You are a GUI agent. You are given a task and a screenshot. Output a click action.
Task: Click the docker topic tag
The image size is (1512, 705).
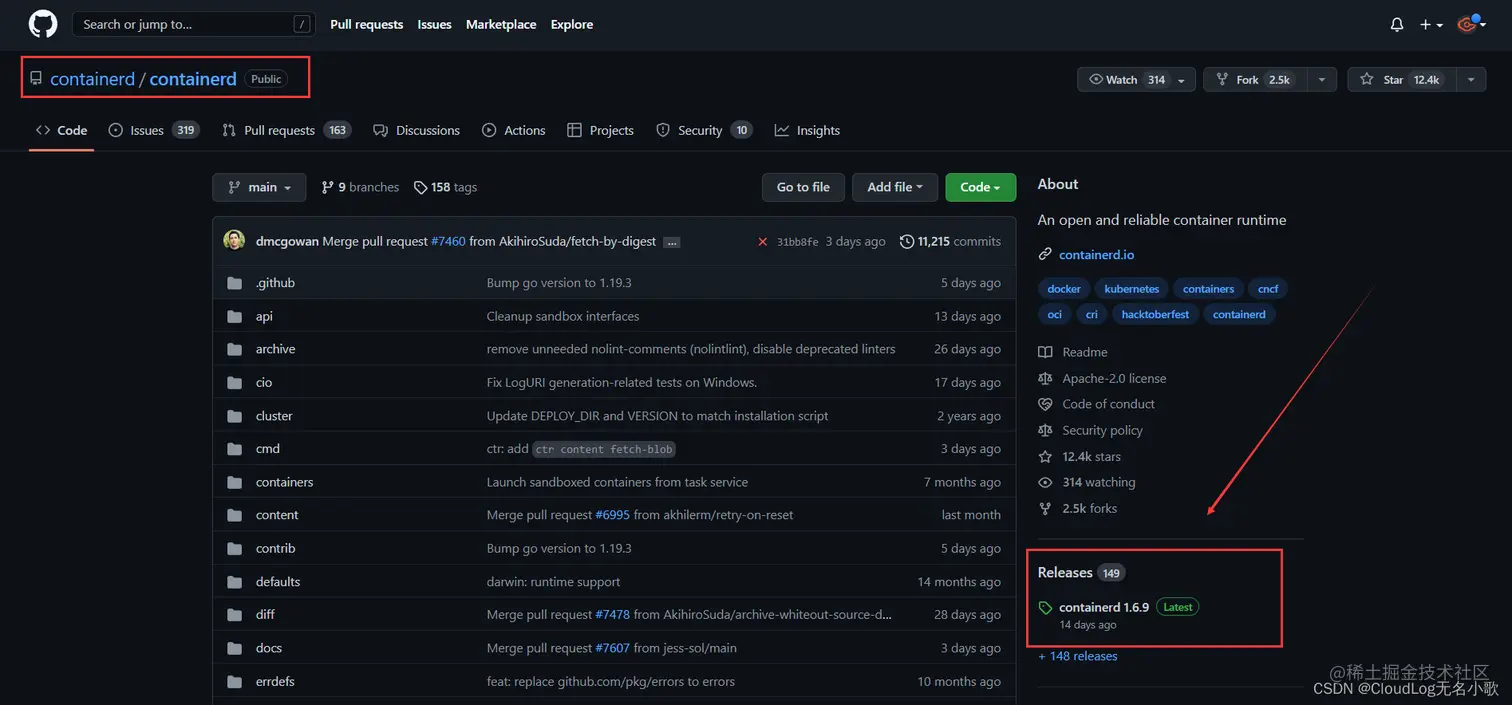pyautogui.click(x=1064, y=289)
